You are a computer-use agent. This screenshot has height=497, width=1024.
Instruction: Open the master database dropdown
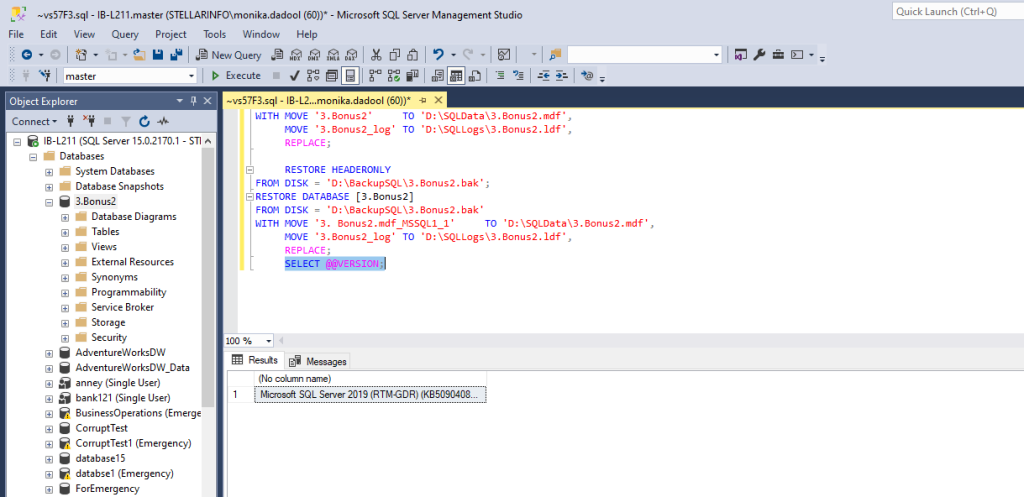pos(191,76)
